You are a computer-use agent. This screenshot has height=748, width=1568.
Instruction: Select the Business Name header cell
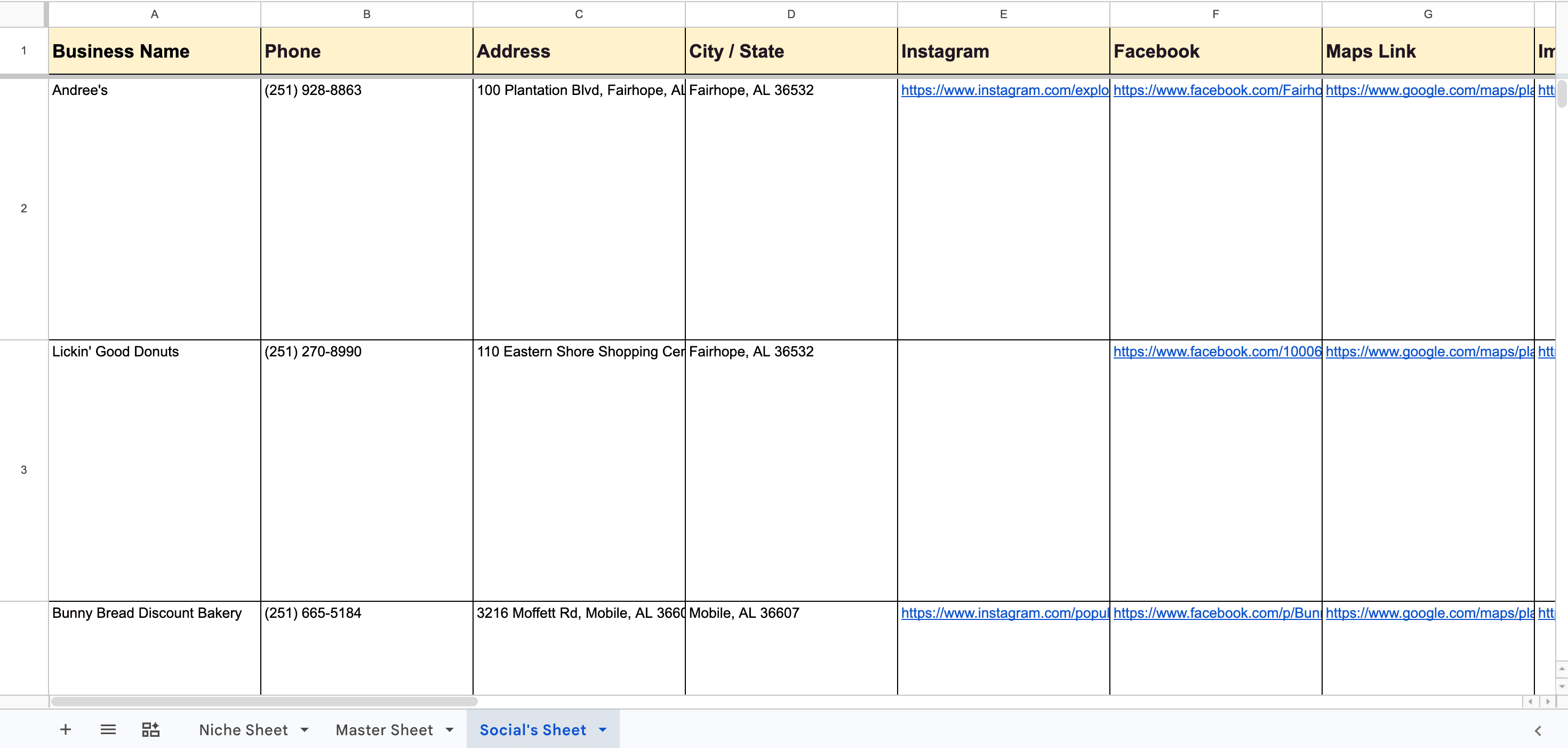155,51
